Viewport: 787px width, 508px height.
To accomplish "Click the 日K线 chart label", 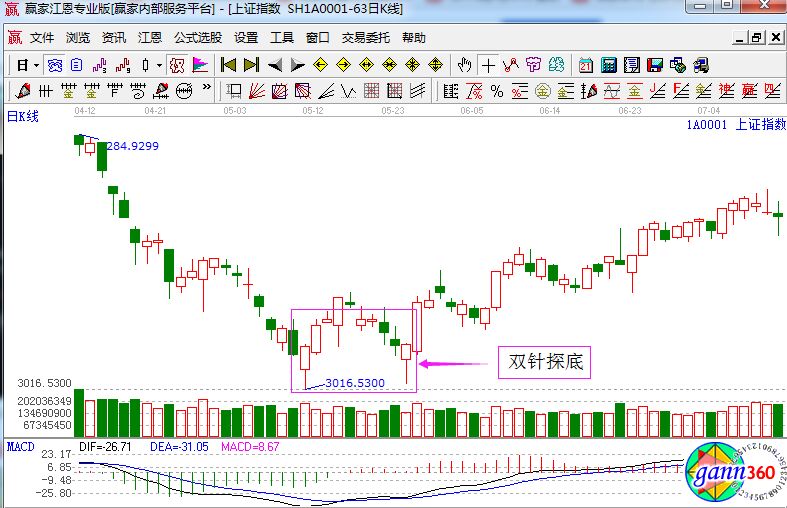I will pos(23,116).
